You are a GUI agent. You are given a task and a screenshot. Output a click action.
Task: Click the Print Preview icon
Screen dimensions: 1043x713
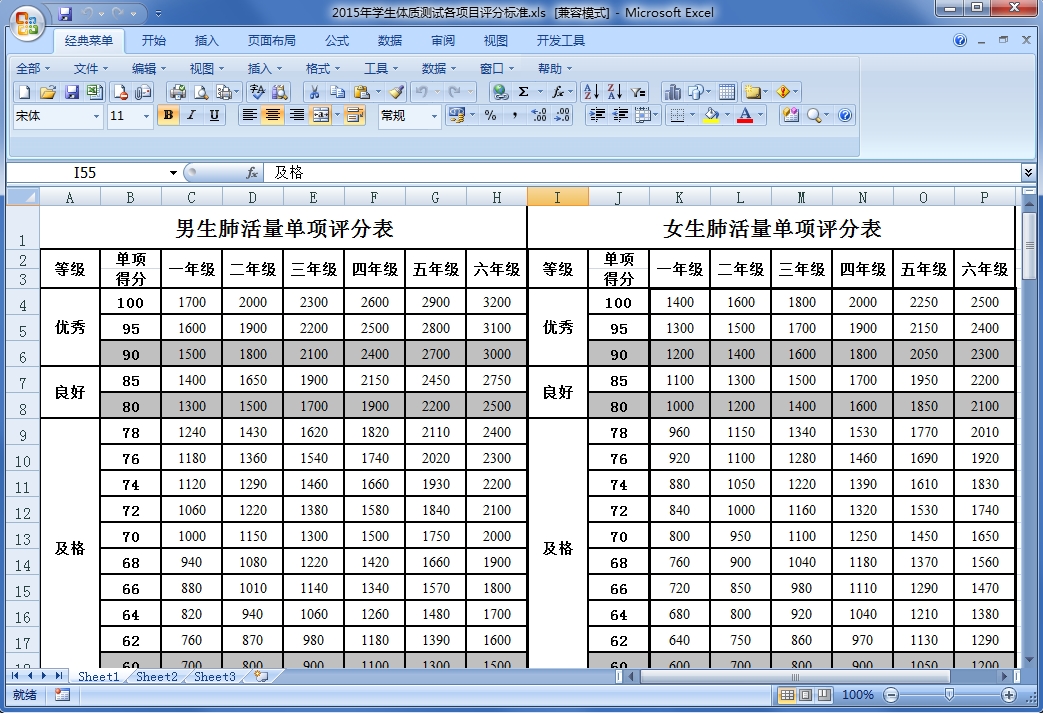[202, 92]
